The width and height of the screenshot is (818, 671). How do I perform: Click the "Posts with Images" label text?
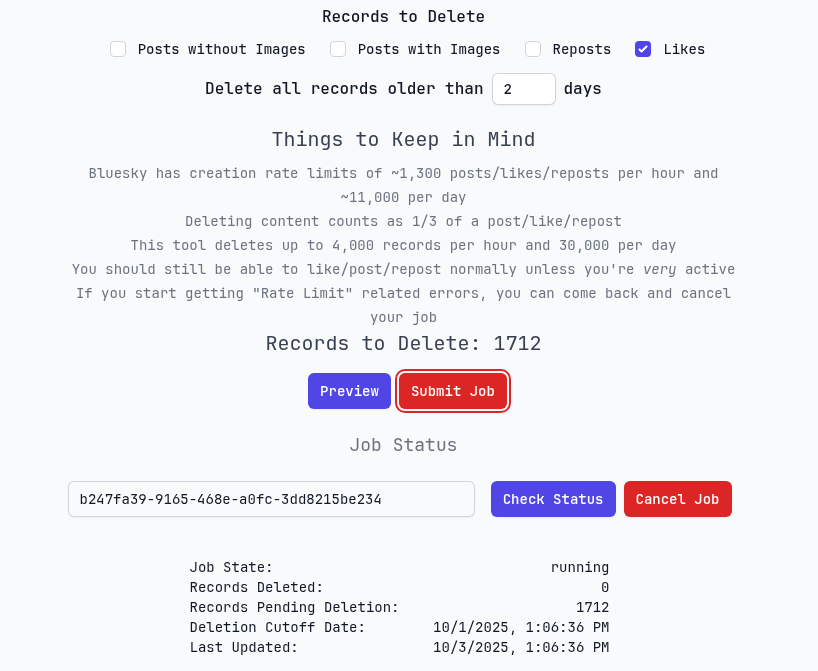[x=429, y=49]
